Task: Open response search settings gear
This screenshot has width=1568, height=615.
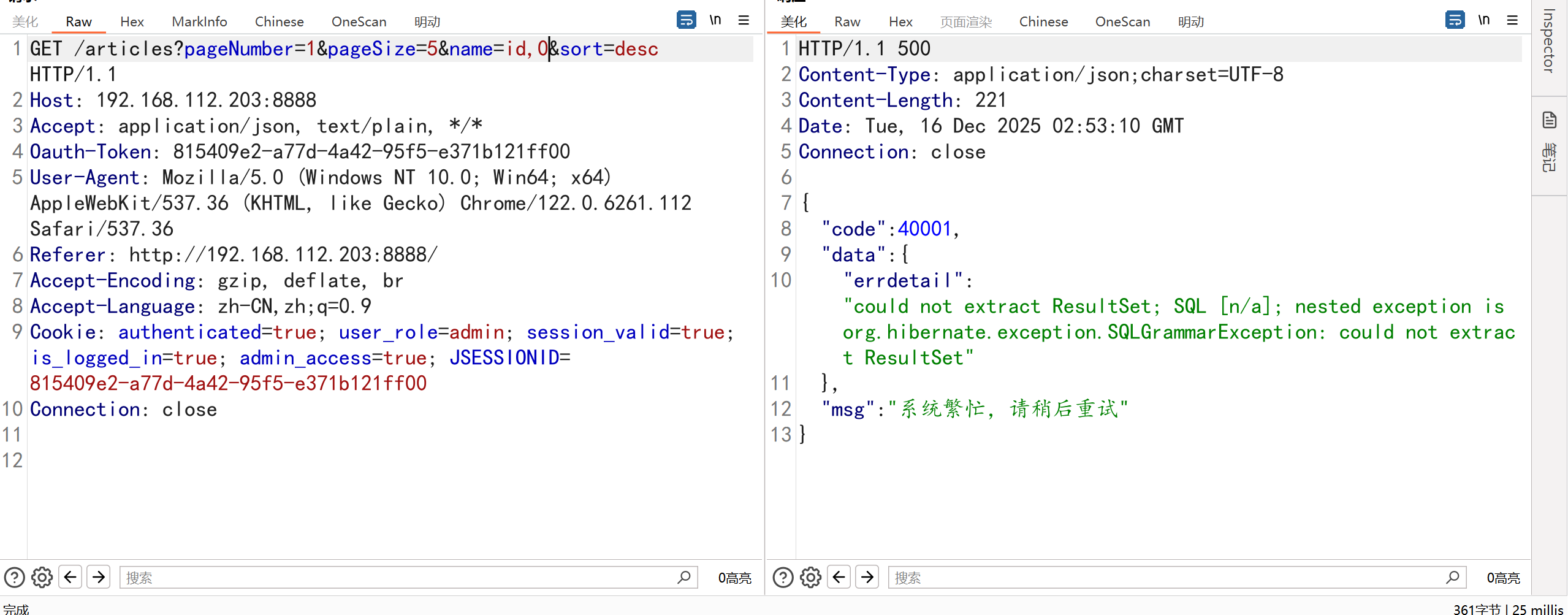Action: coord(810,578)
